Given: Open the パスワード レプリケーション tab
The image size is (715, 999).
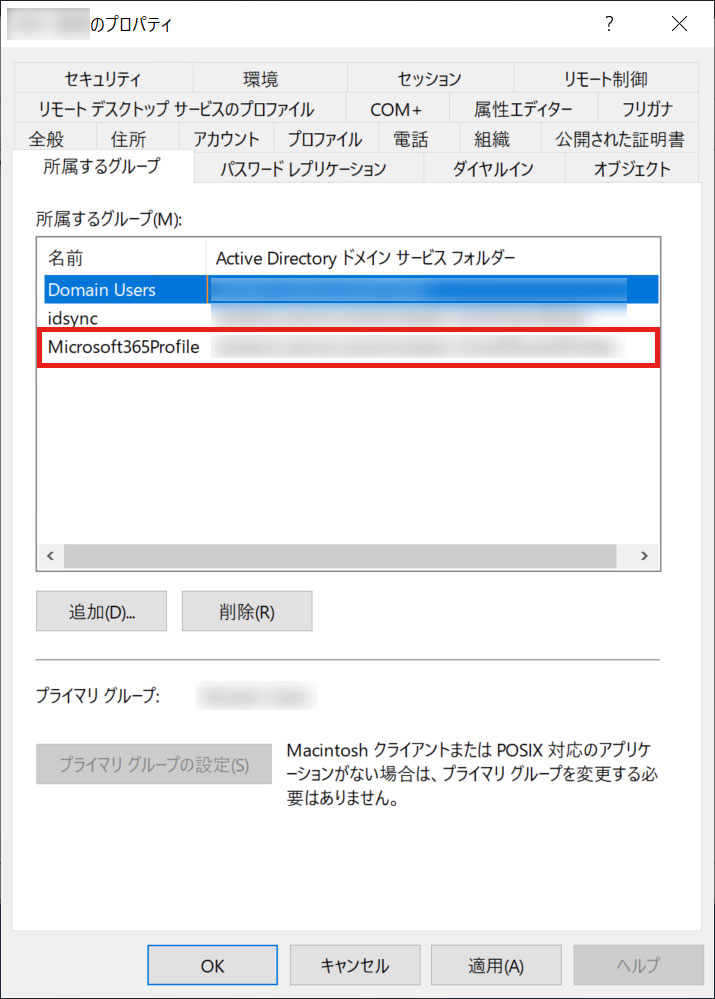Looking at the screenshot, I should pyautogui.click(x=308, y=168).
